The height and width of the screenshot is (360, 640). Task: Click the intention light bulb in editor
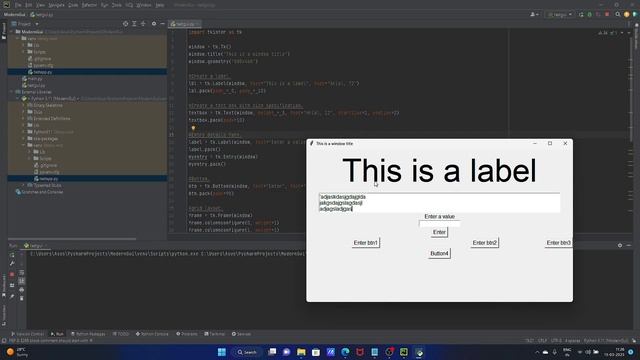click(193, 128)
